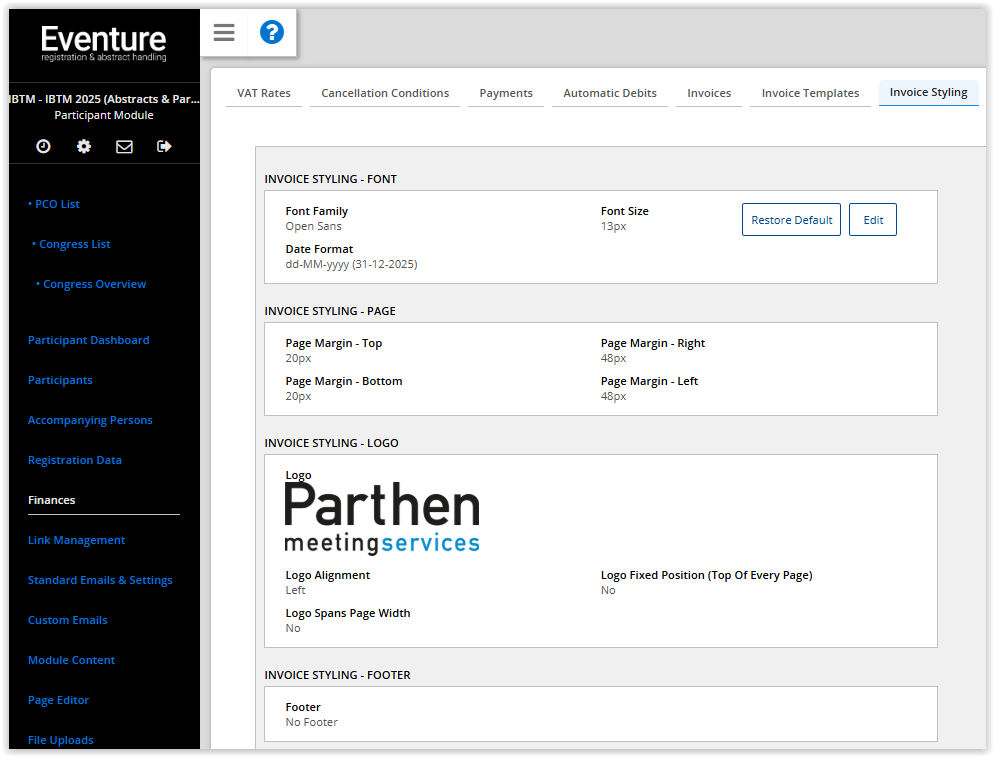Go to the Automatic Debits tab
The height and width of the screenshot is (757, 994).
[610, 93]
